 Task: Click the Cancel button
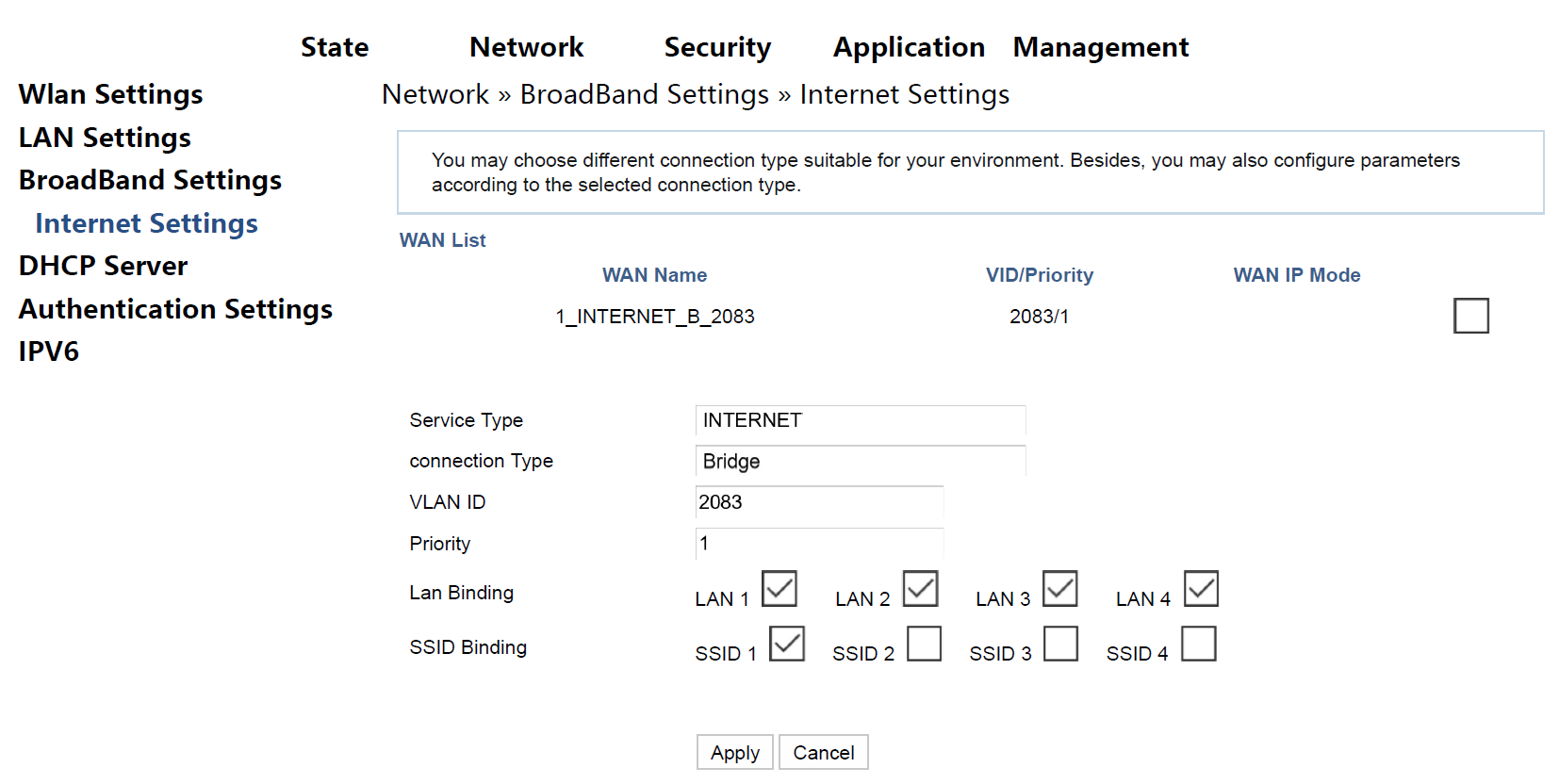pyautogui.click(x=824, y=752)
